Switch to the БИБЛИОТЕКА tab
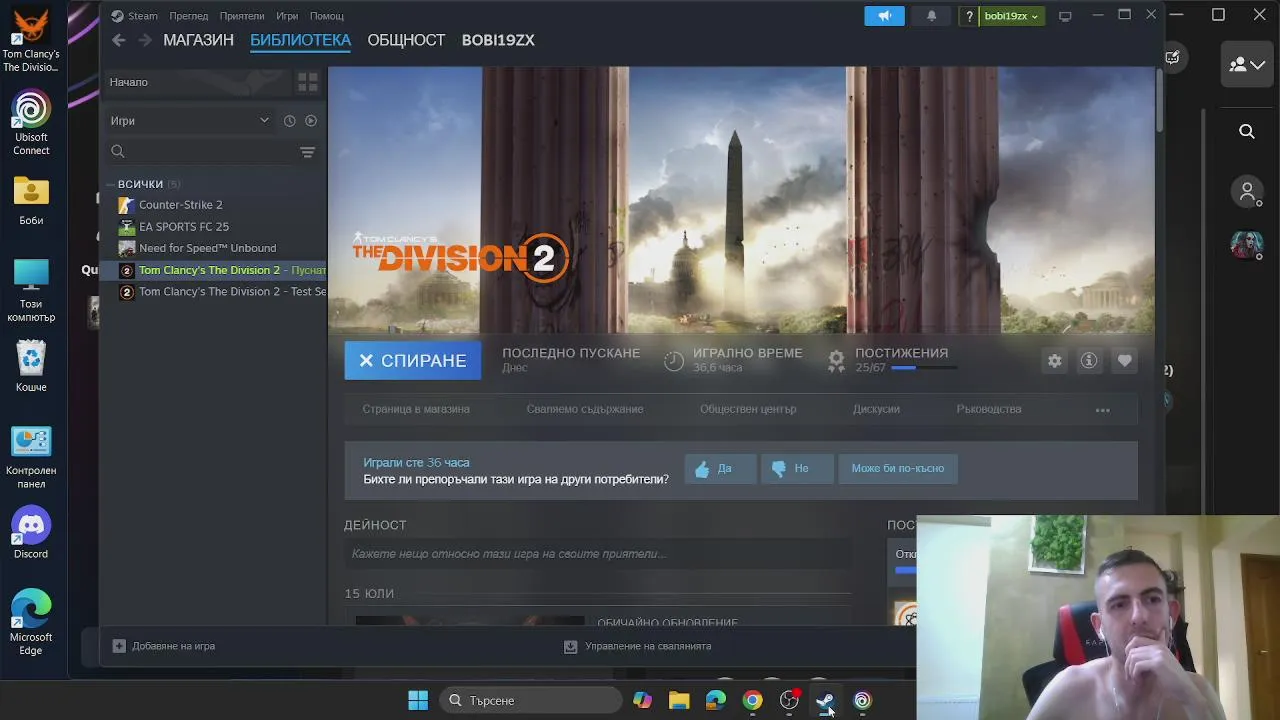This screenshot has width=1280, height=720. 300,40
